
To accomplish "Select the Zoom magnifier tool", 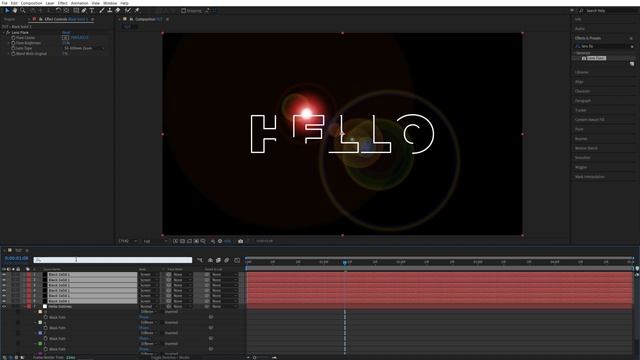I will (23, 10).
